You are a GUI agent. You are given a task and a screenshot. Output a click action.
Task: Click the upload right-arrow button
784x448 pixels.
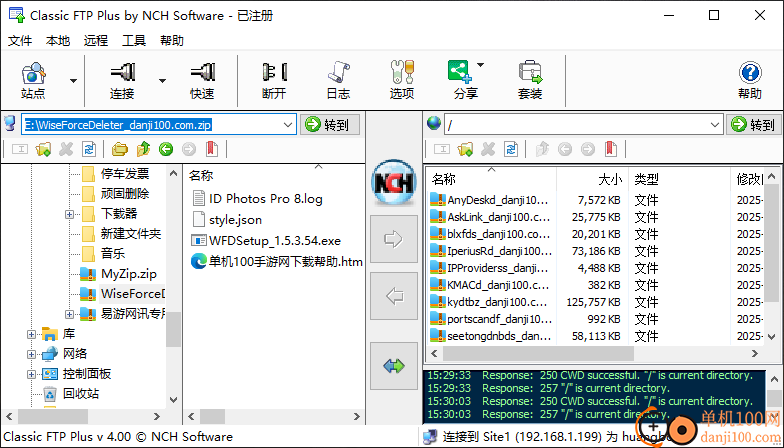pyautogui.click(x=394, y=239)
